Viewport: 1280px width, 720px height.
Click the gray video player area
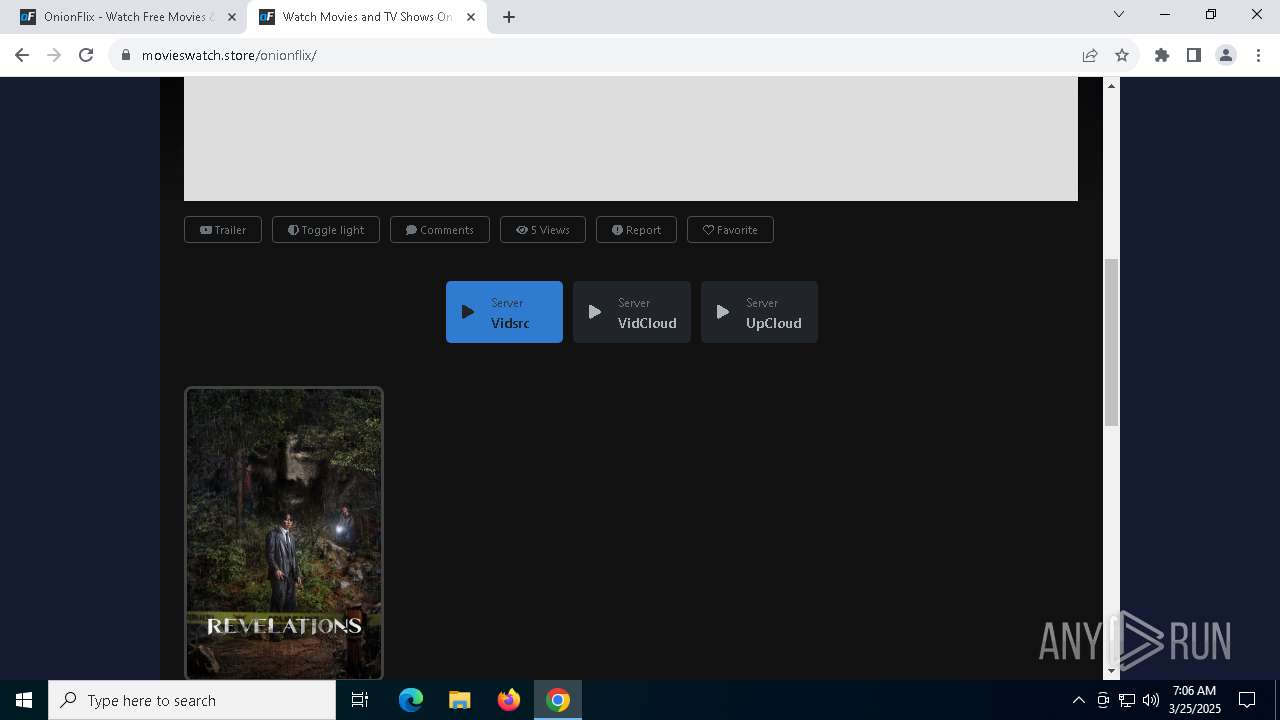point(631,139)
